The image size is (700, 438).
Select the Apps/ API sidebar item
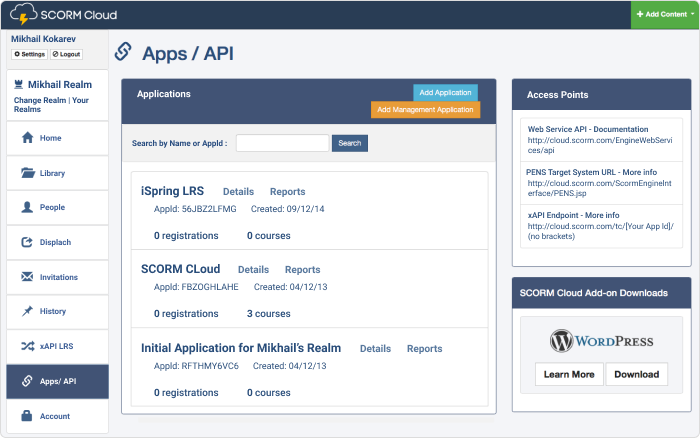tap(57, 381)
